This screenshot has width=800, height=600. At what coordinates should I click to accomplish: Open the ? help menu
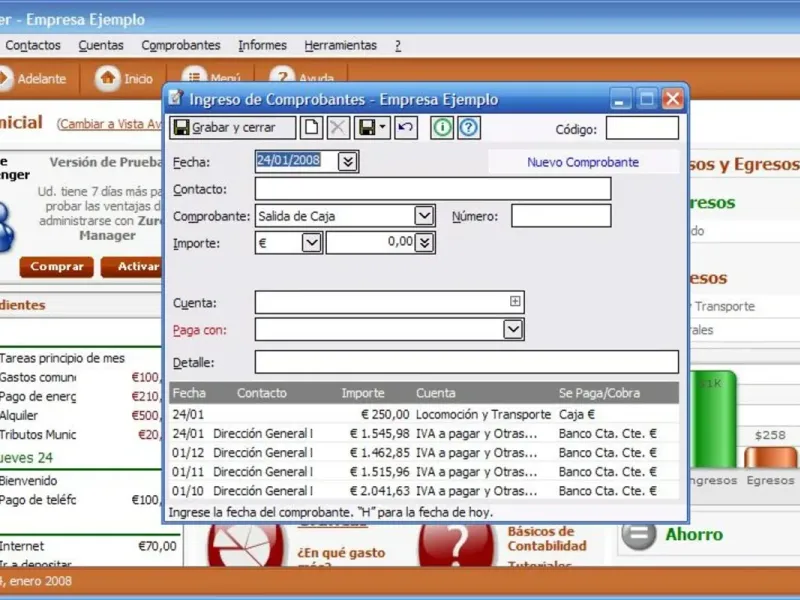[398, 45]
